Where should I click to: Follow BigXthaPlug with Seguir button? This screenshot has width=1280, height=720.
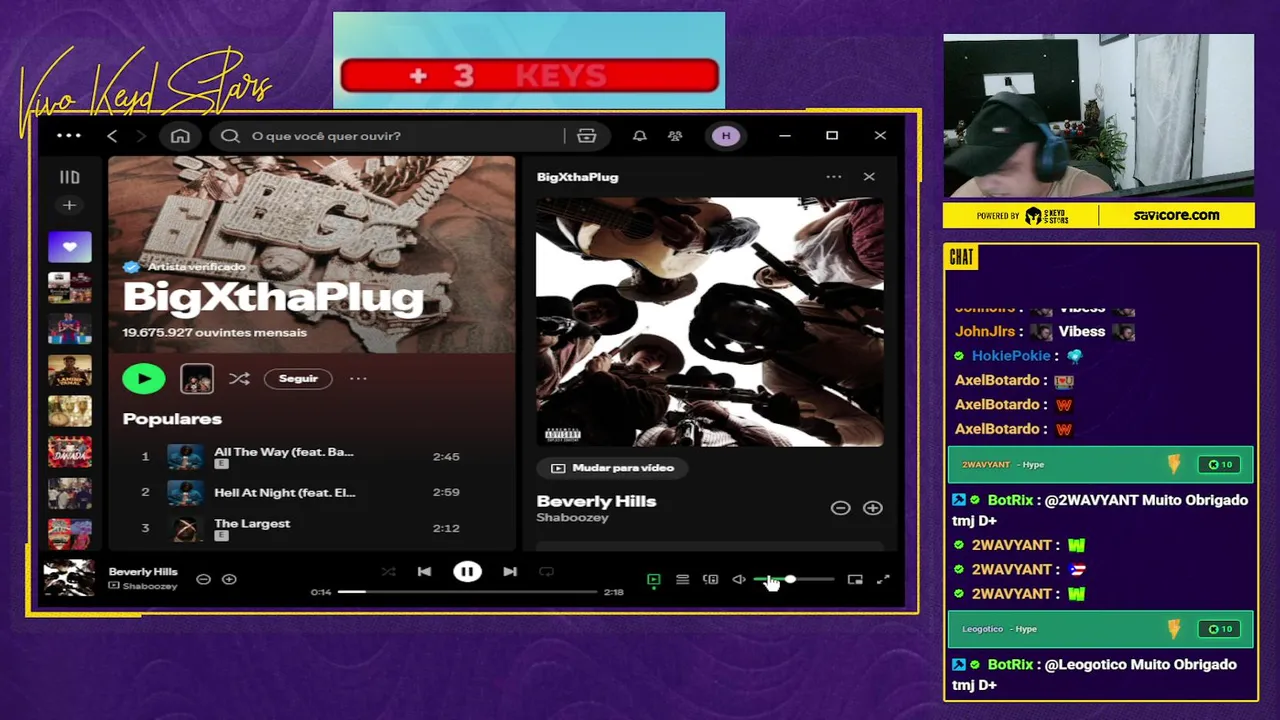point(298,378)
